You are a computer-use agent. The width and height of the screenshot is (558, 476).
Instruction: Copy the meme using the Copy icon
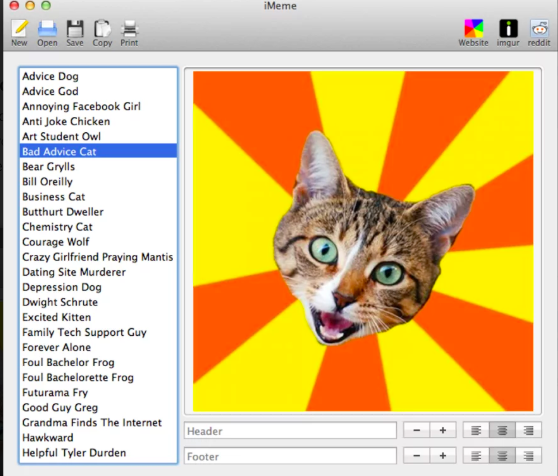coord(102,29)
